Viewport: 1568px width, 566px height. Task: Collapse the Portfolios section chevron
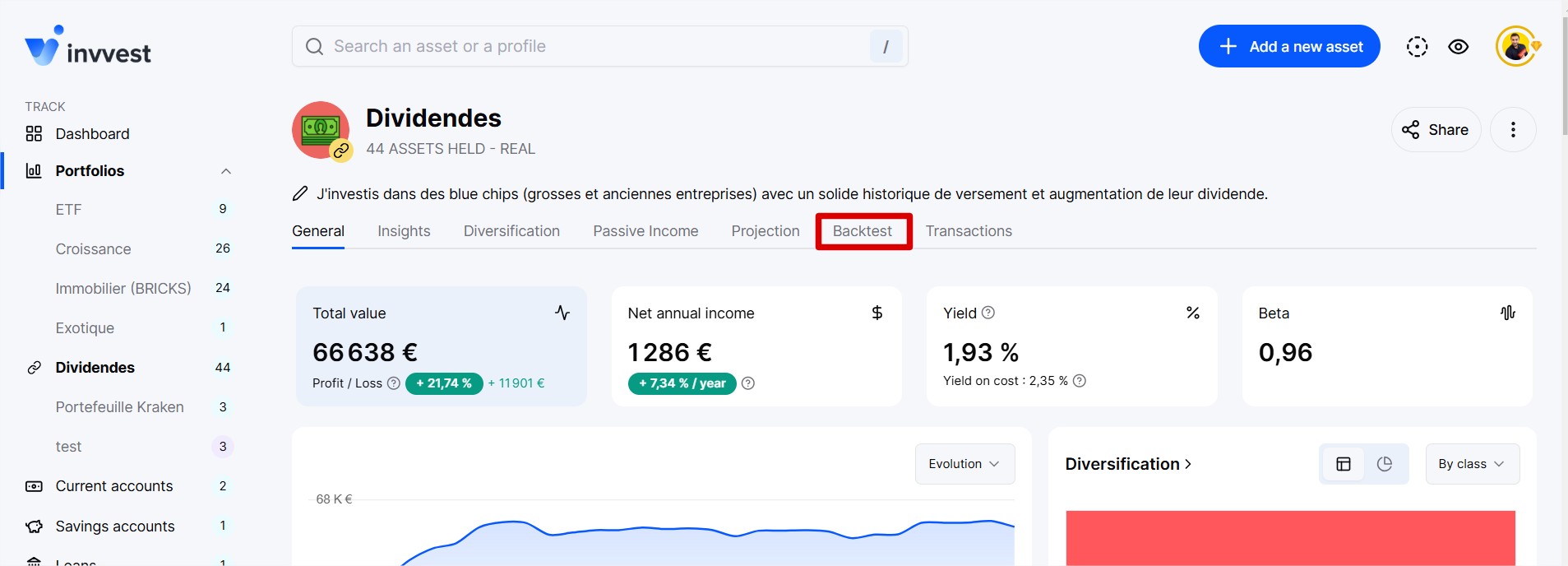point(226,171)
